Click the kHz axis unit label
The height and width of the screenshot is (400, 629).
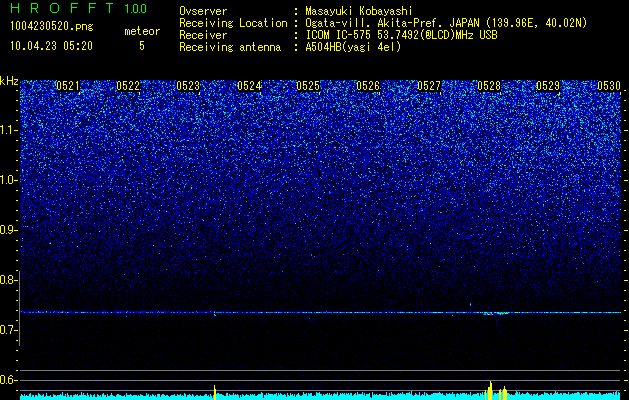pos(9,81)
